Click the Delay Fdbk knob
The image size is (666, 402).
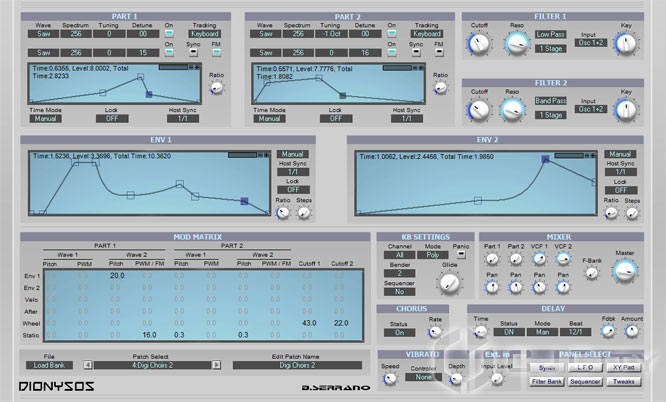click(609, 331)
